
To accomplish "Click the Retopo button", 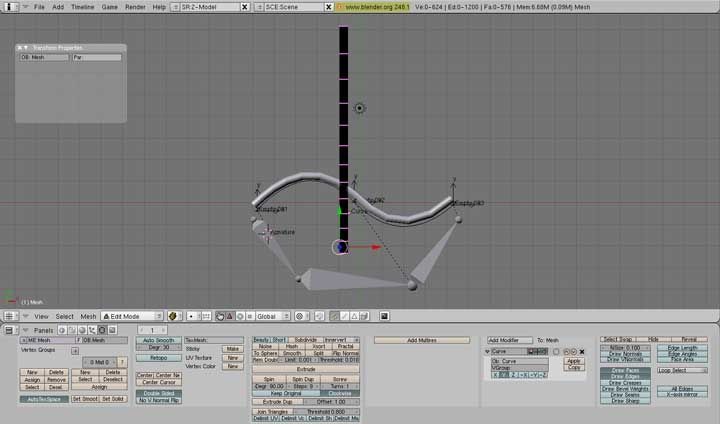I will pos(158,357).
